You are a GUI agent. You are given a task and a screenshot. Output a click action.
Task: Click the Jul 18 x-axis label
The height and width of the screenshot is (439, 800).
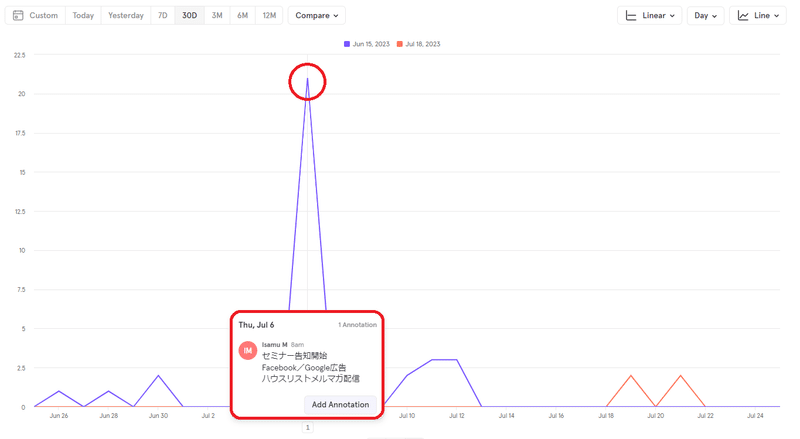(606, 416)
